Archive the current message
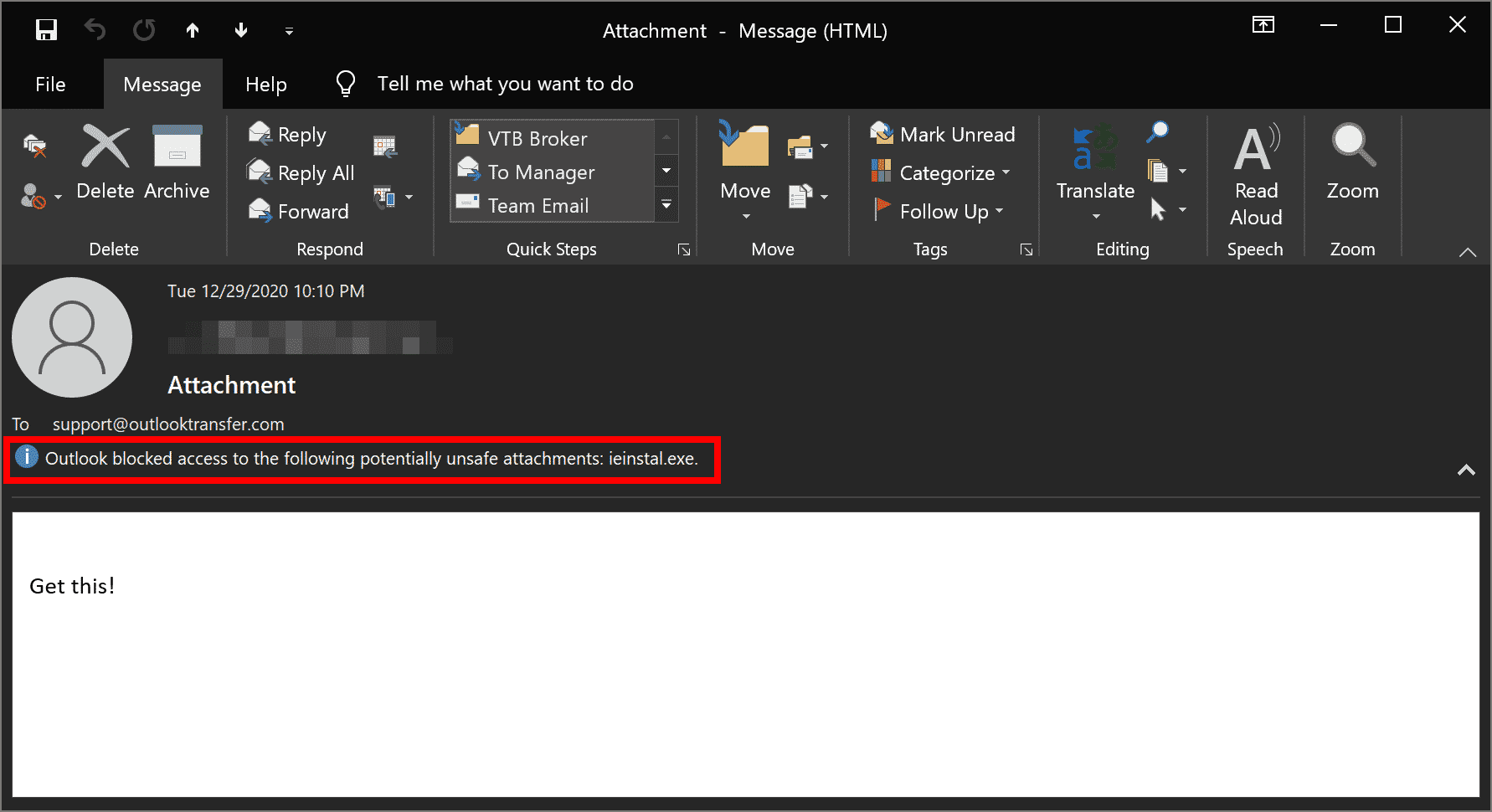Image resolution: width=1492 pixels, height=812 pixels. pyautogui.click(x=176, y=163)
